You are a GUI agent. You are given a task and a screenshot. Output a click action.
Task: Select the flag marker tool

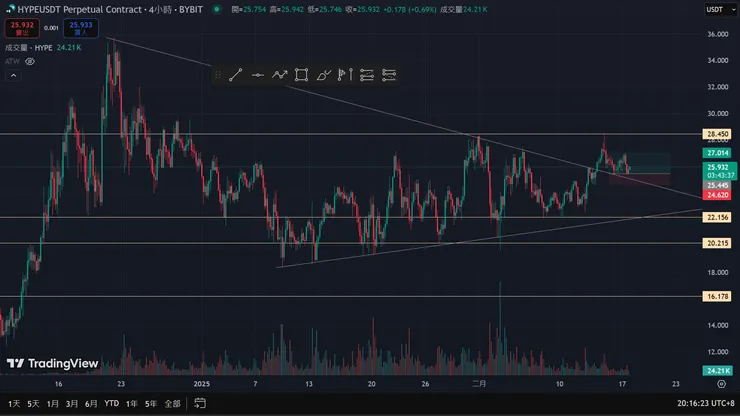tap(342, 75)
